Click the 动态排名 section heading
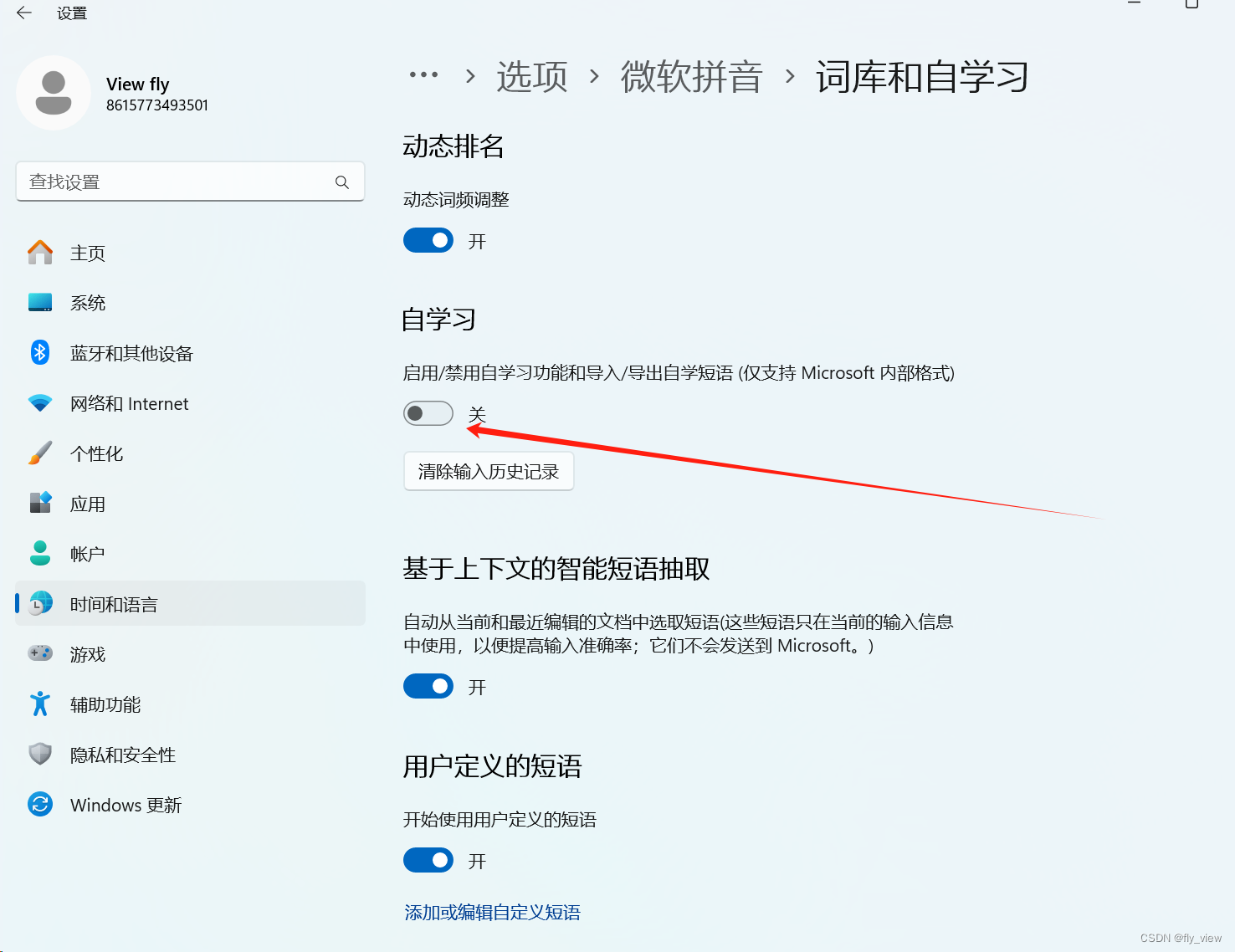This screenshot has width=1235, height=952. [454, 146]
